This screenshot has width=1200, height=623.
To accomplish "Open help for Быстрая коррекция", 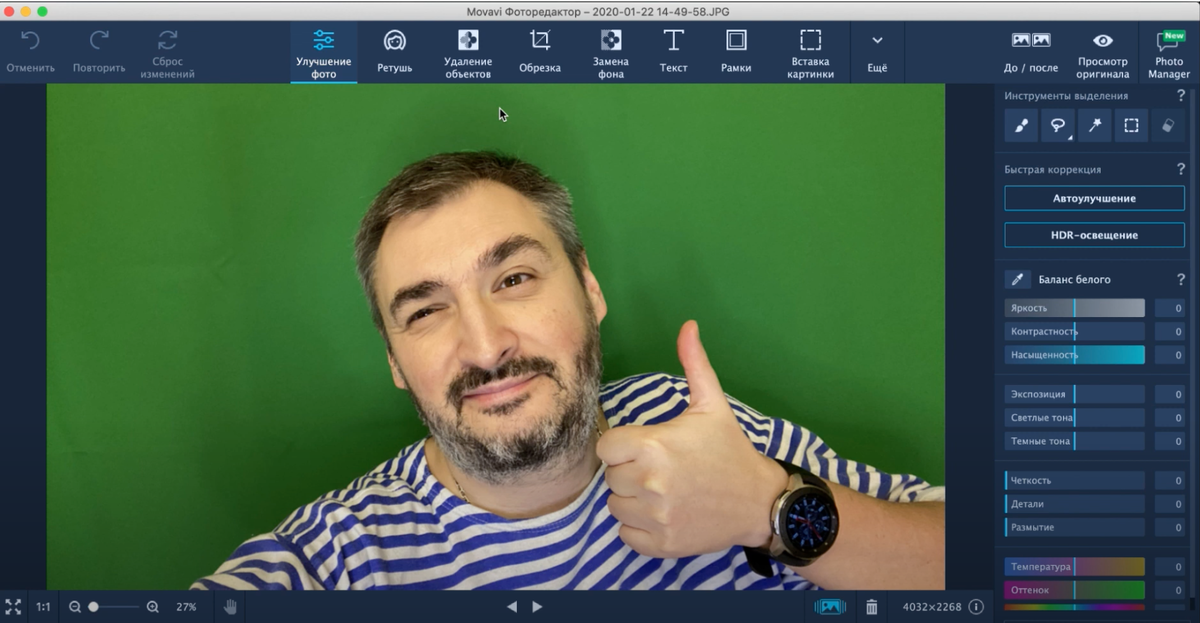I will (1181, 170).
